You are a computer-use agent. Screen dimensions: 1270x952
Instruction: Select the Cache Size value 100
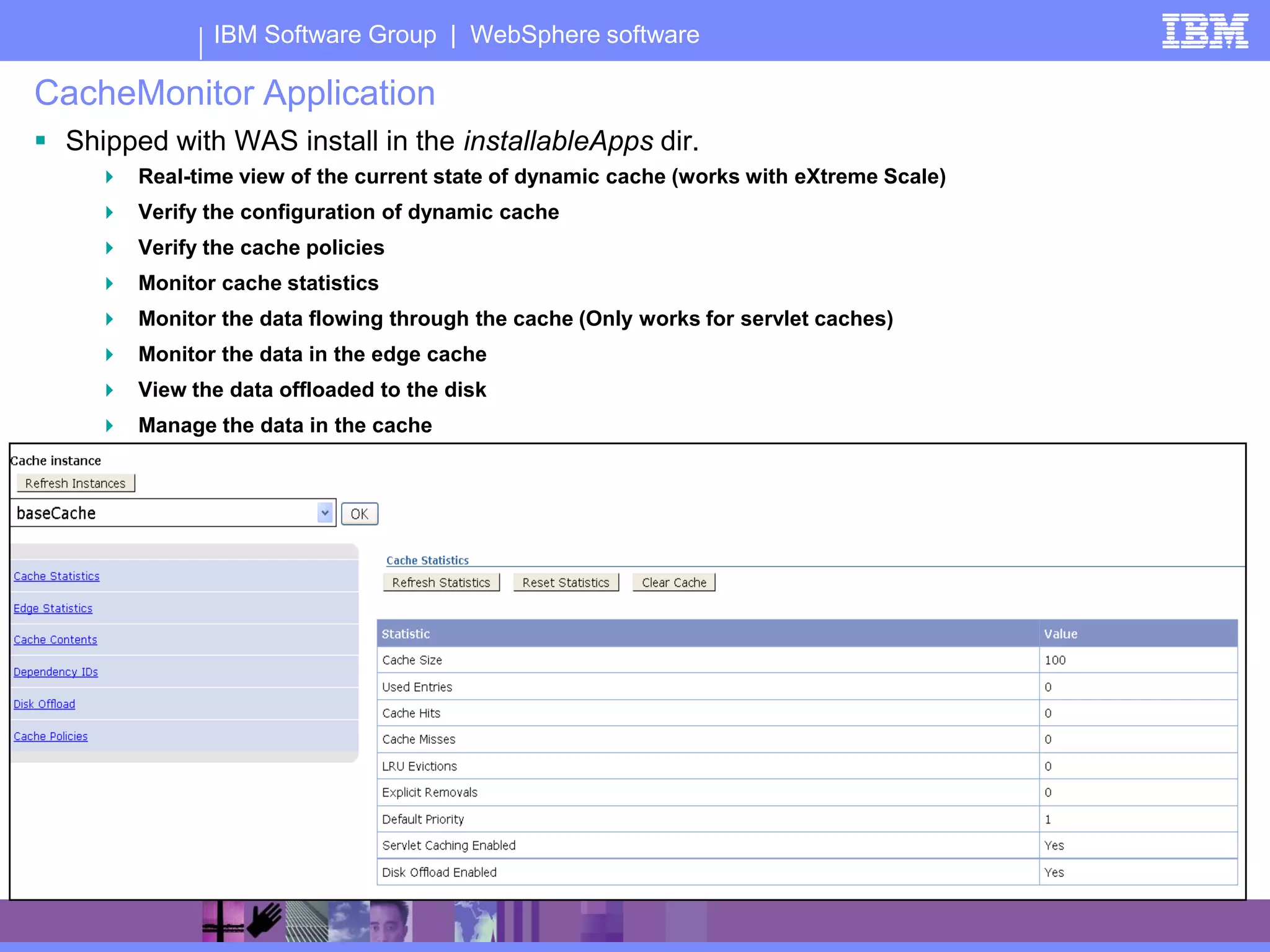tap(1055, 660)
